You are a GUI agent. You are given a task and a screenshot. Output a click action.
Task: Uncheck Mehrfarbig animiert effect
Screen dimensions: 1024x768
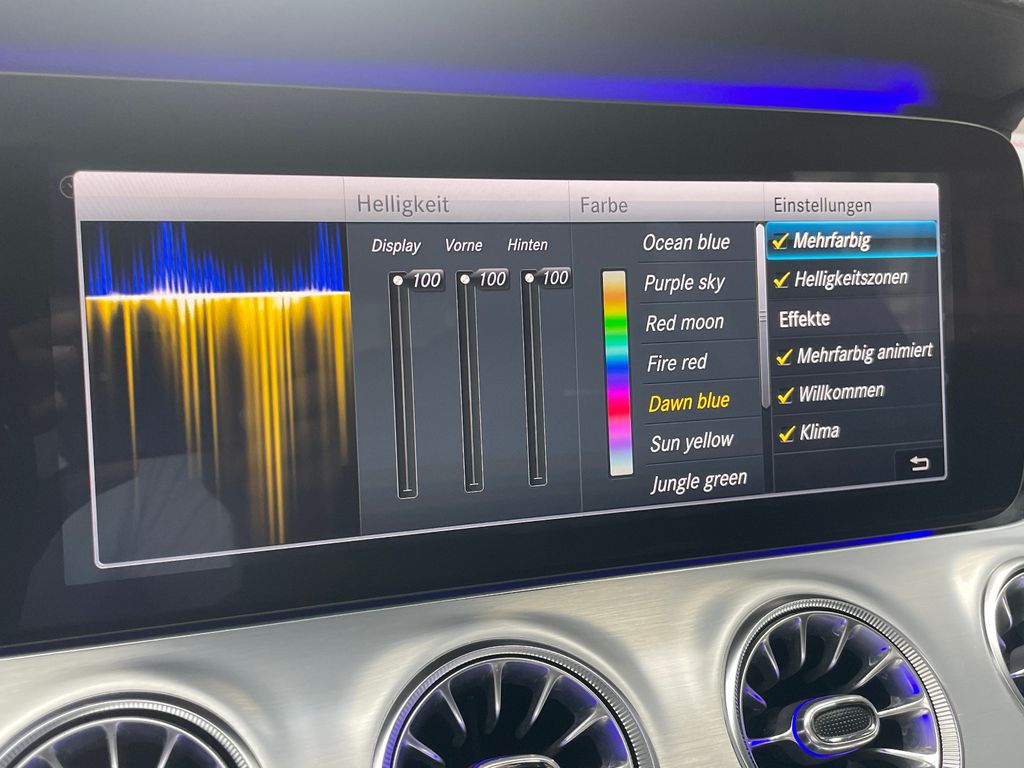(784, 355)
